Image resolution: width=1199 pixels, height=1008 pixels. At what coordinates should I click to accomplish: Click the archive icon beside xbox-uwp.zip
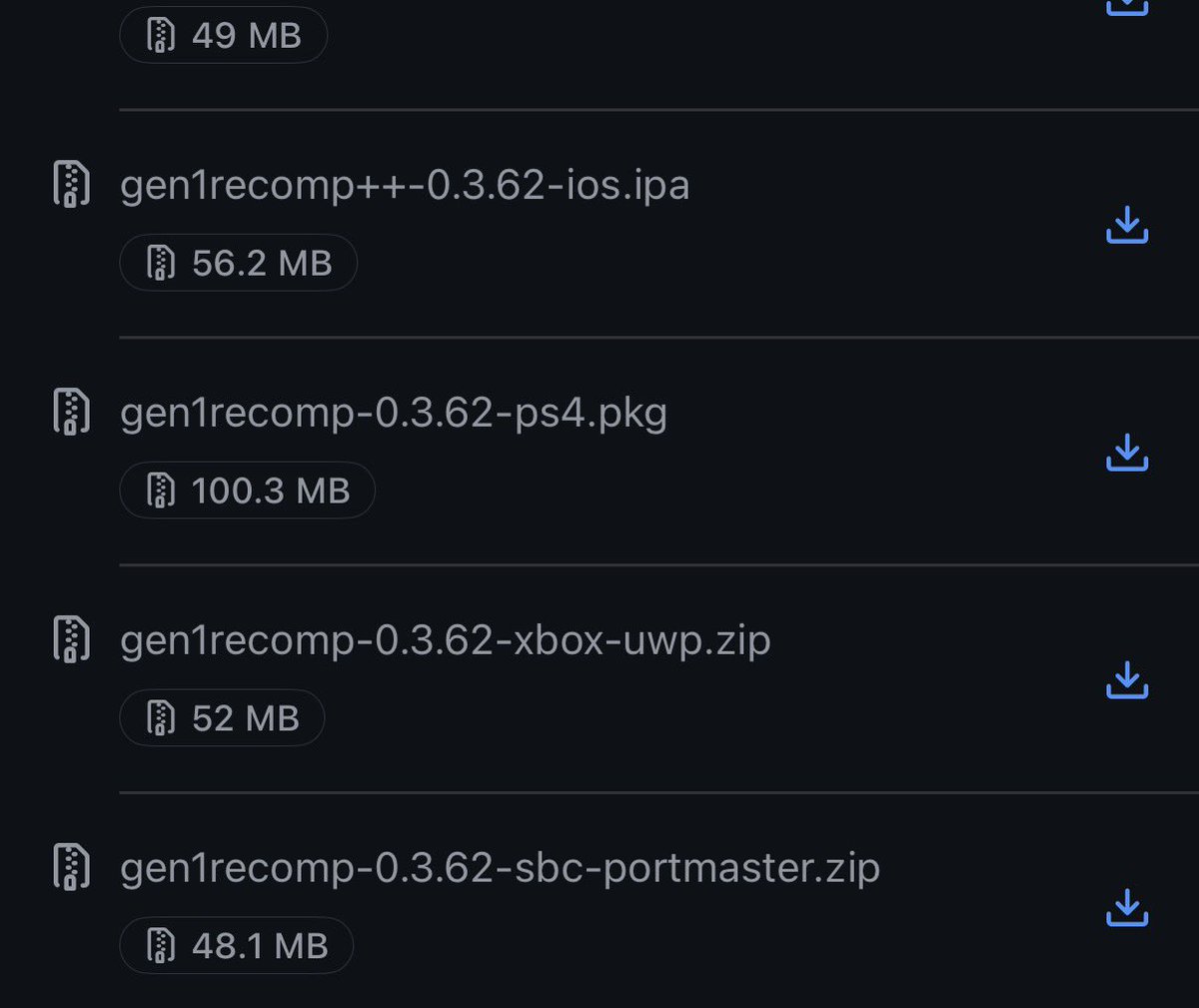tap(71, 639)
